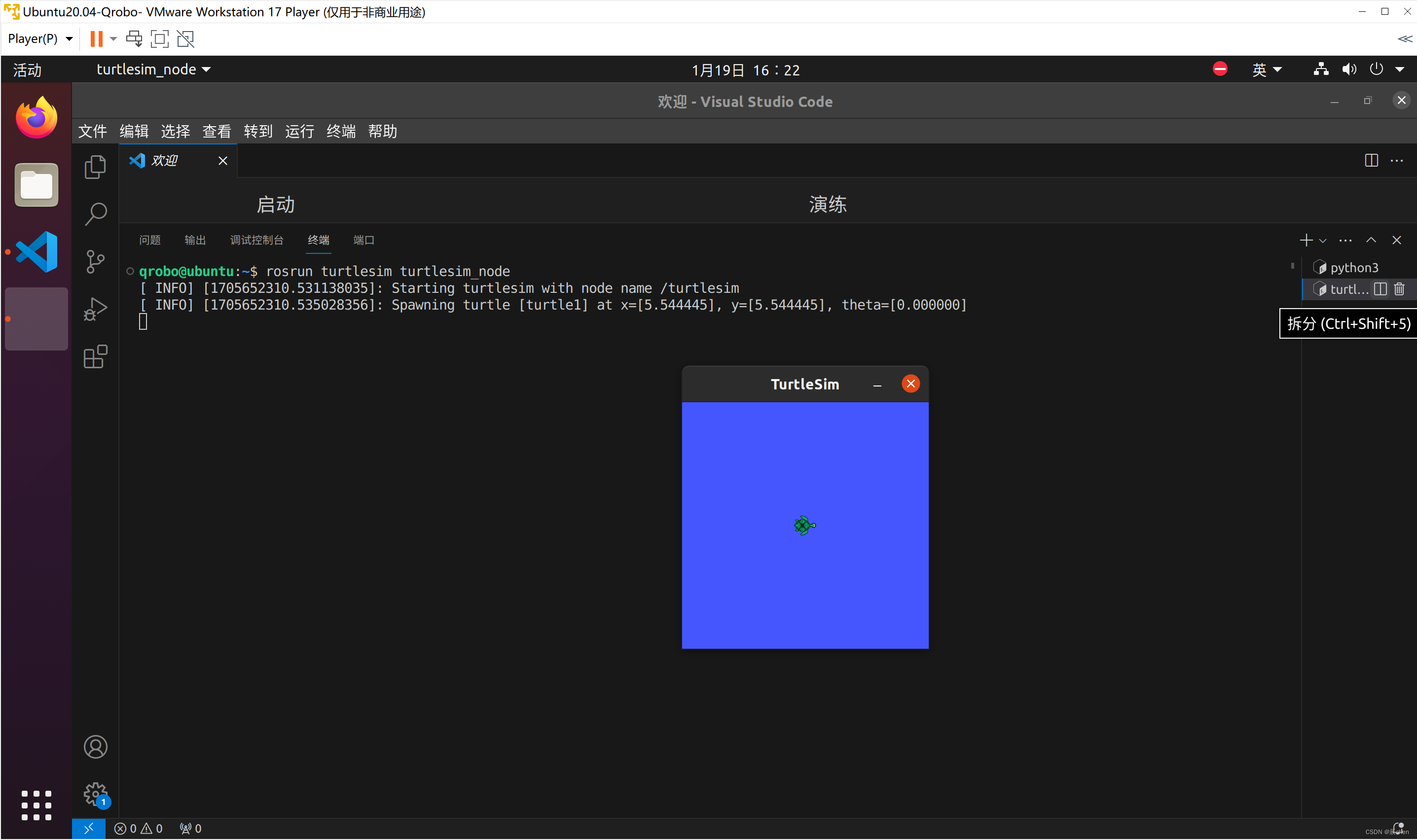Split the turtl... terminal

[1380, 289]
